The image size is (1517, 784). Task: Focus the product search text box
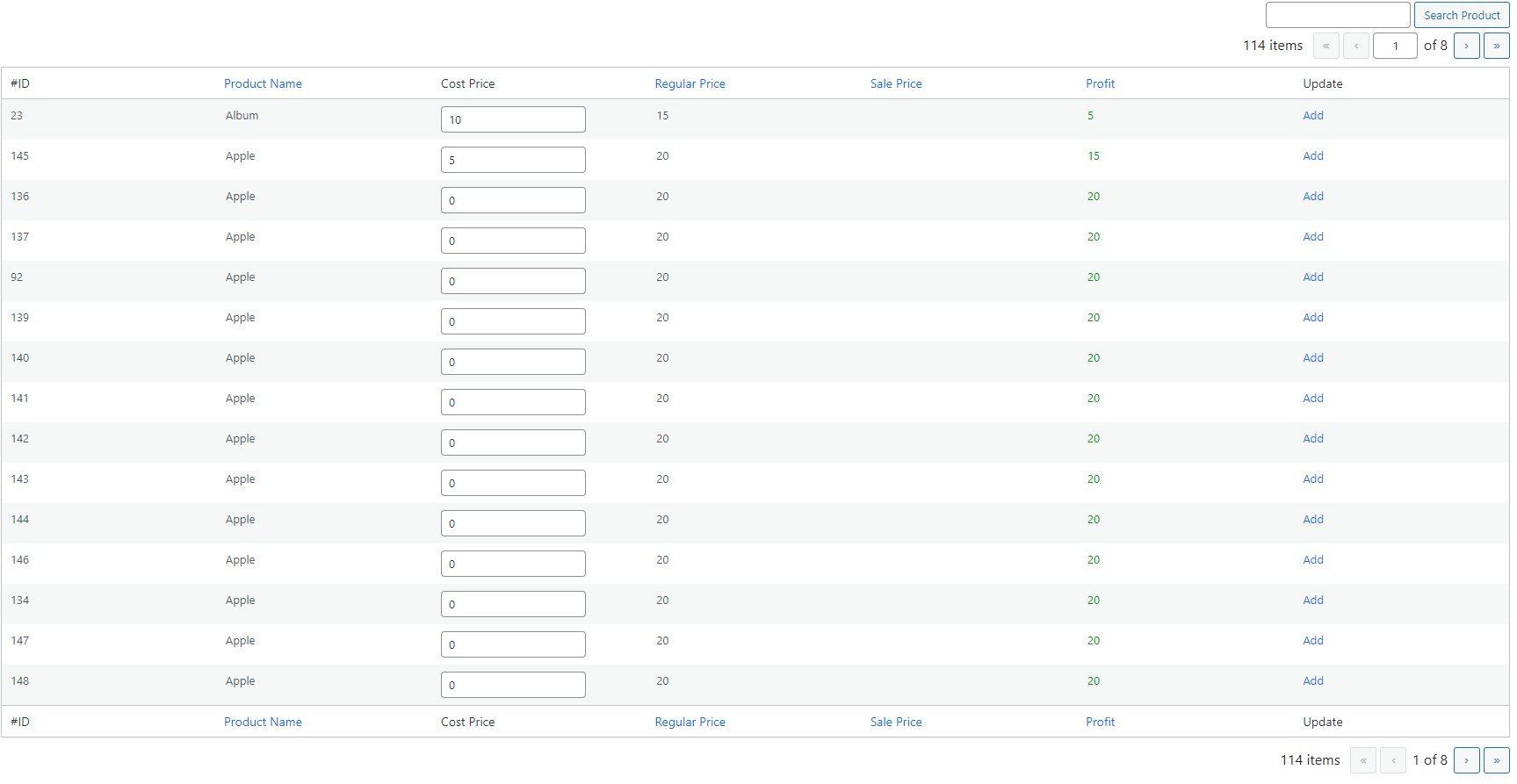coord(1338,15)
